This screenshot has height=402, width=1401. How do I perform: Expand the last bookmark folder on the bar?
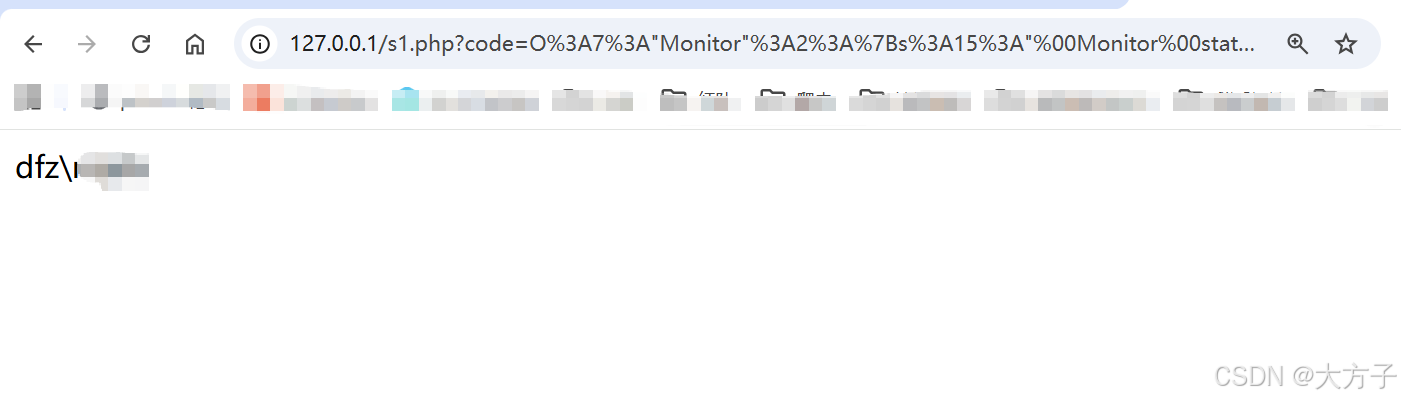[1347, 98]
